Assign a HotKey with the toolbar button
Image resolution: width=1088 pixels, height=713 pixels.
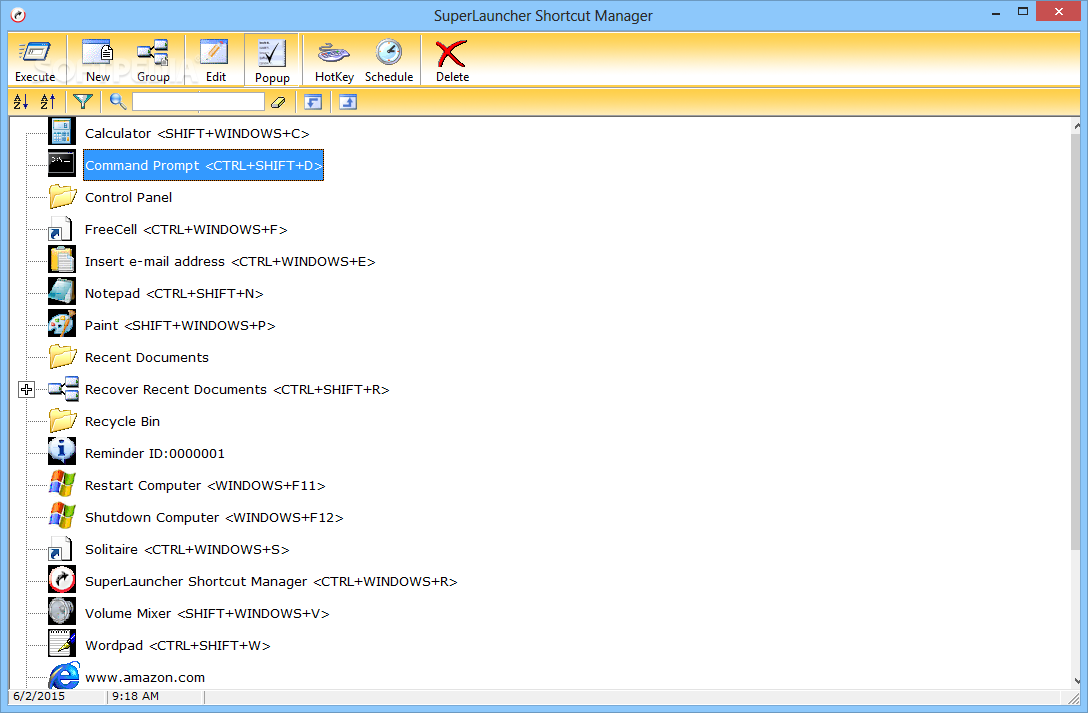(x=334, y=60)
